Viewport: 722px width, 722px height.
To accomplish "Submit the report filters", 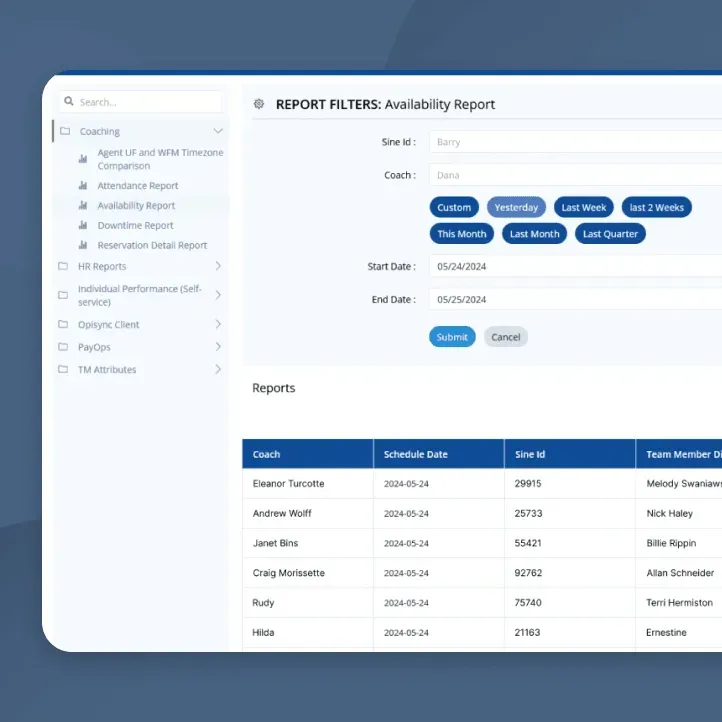I will (452, 337).
